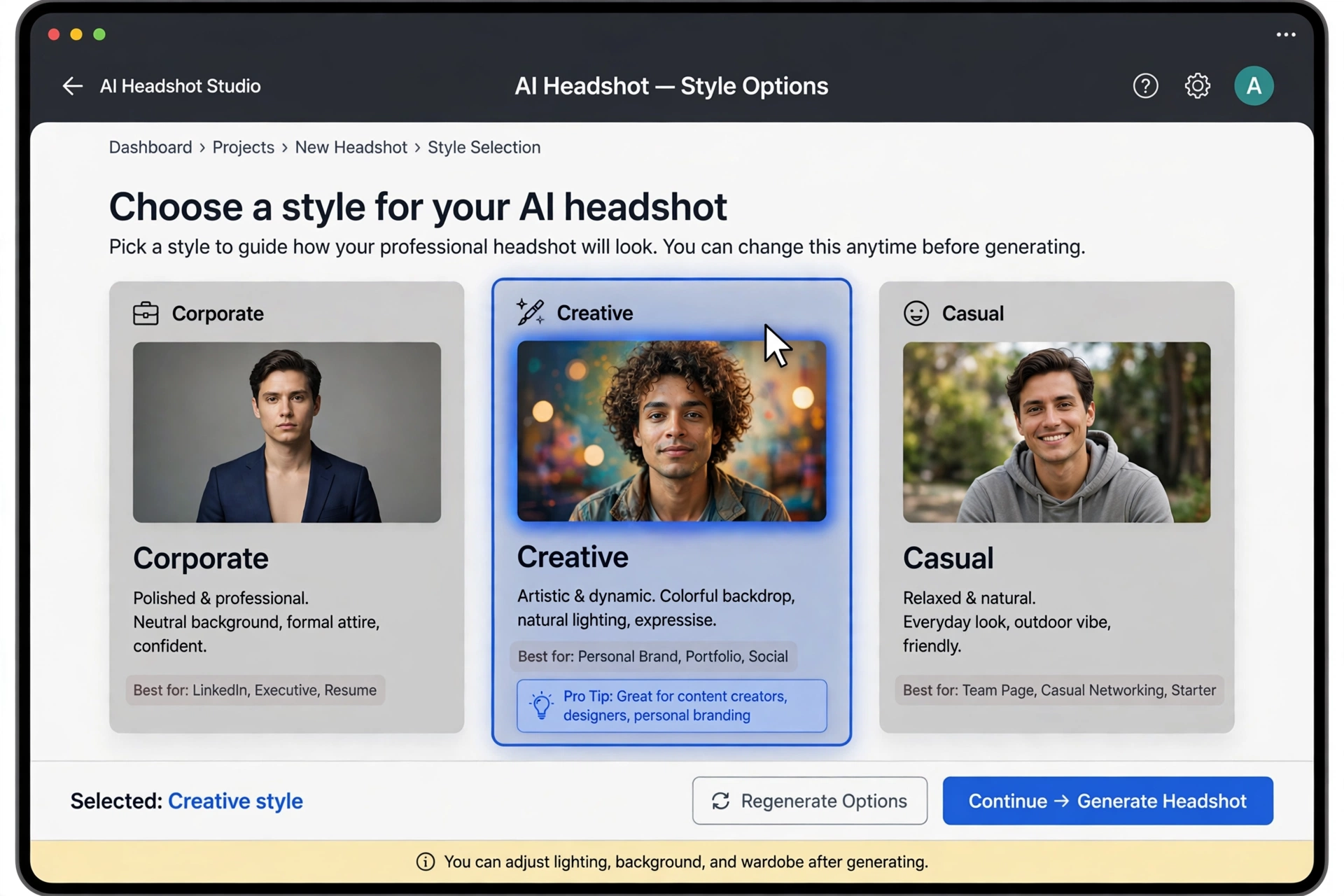The width and height of the screenshot is (1344, 896).
Task: Click Regenerate Options button
Action: [810, 801]
